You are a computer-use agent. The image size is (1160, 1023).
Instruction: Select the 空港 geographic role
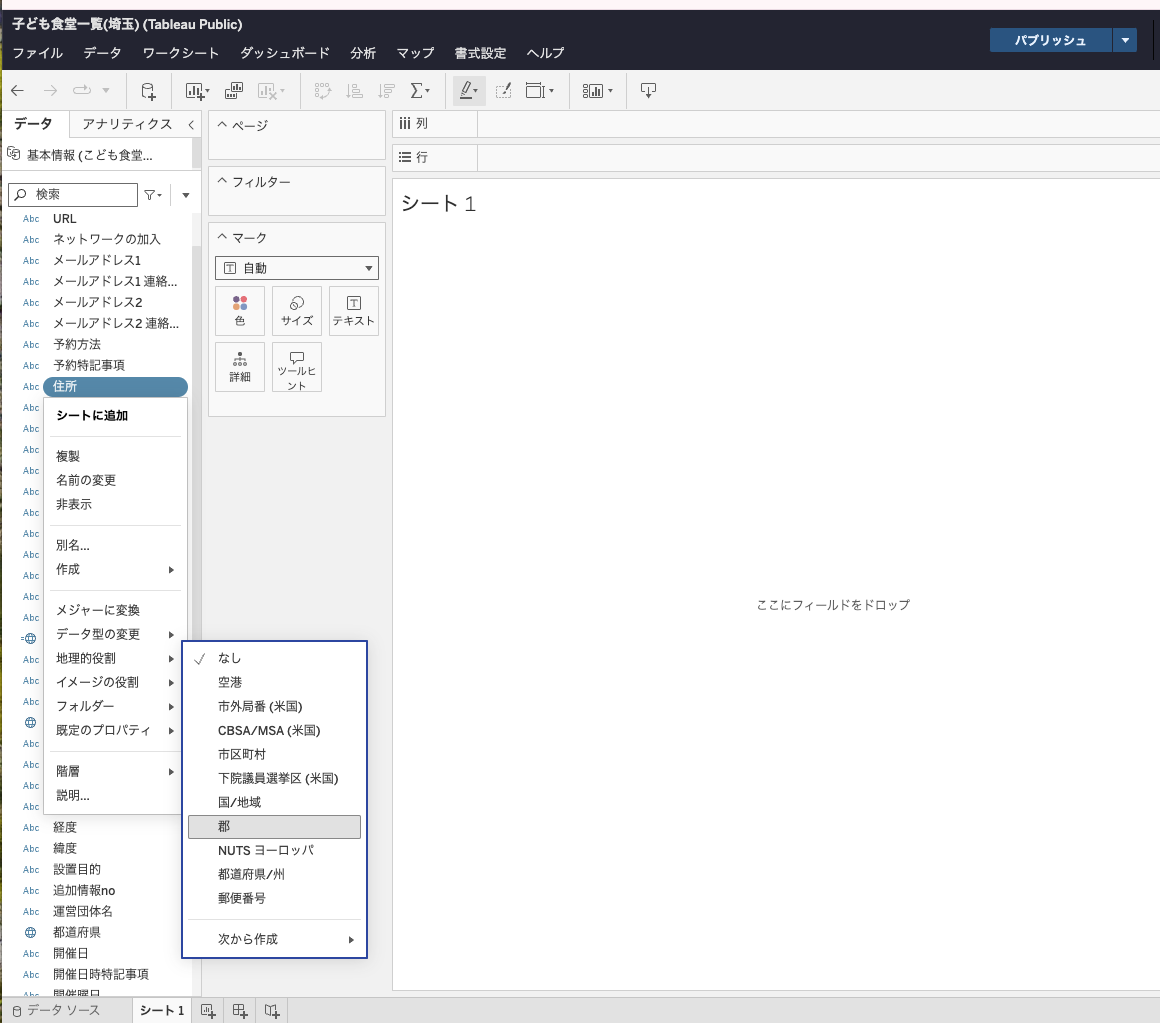tap(274, 683)
